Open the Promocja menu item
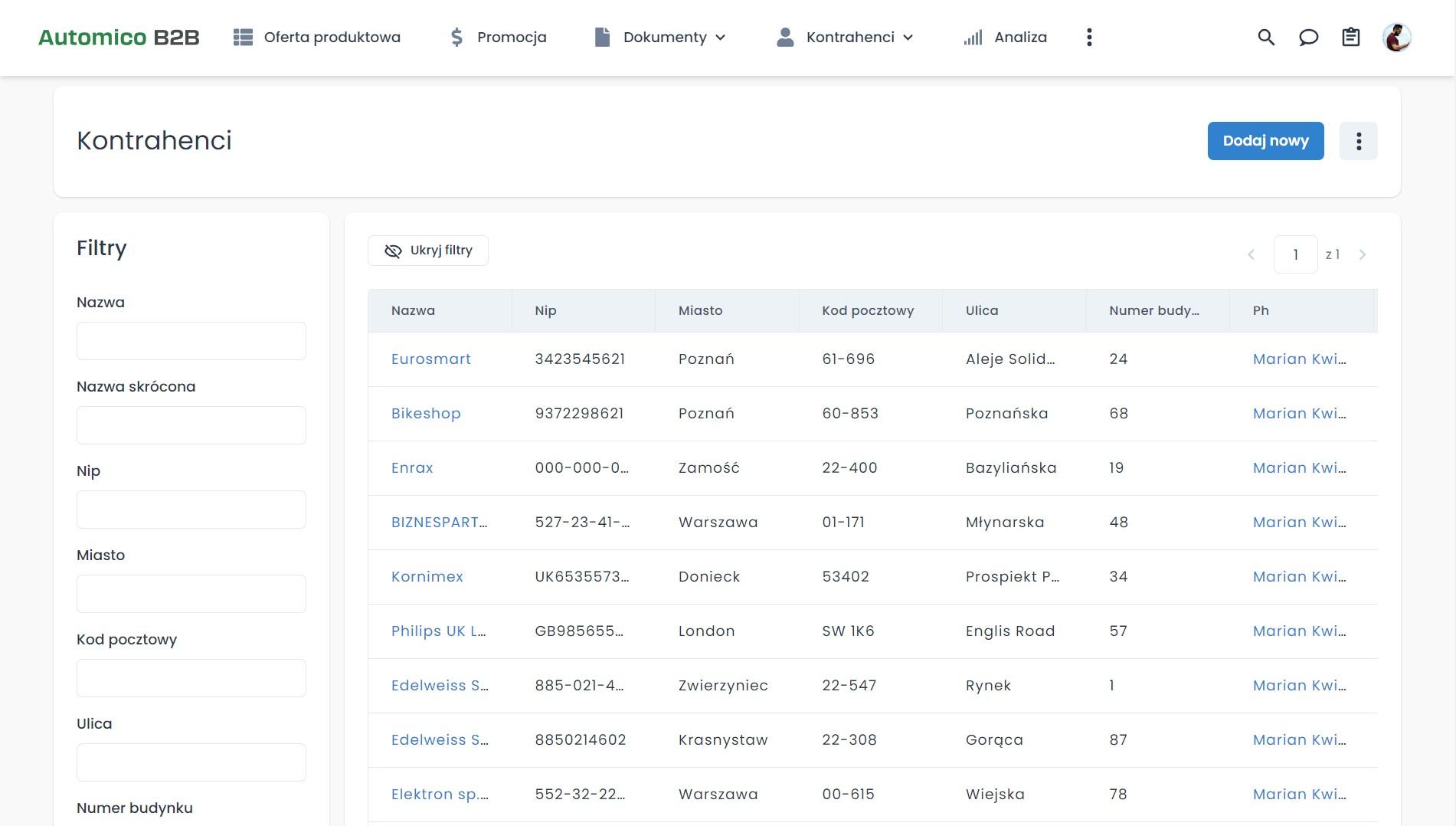Screen dimensions: 1456x826 [x=498, y=38]
